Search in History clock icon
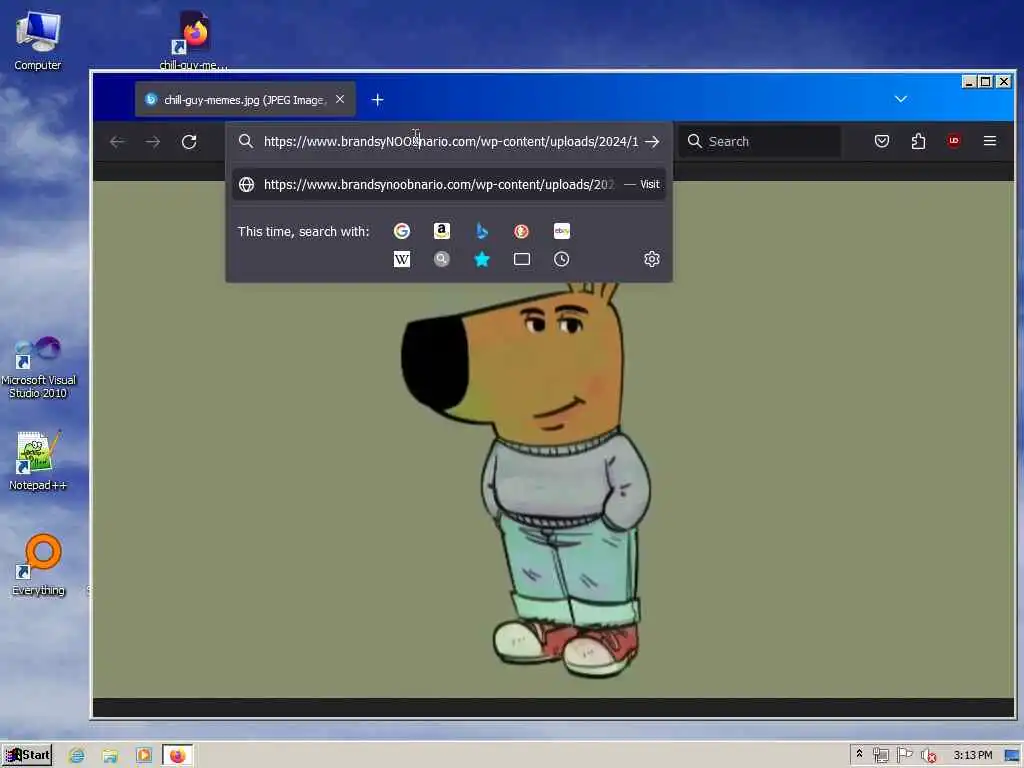Image resolution: width=1024 pixels, height=768 pixels. point(562,259)
